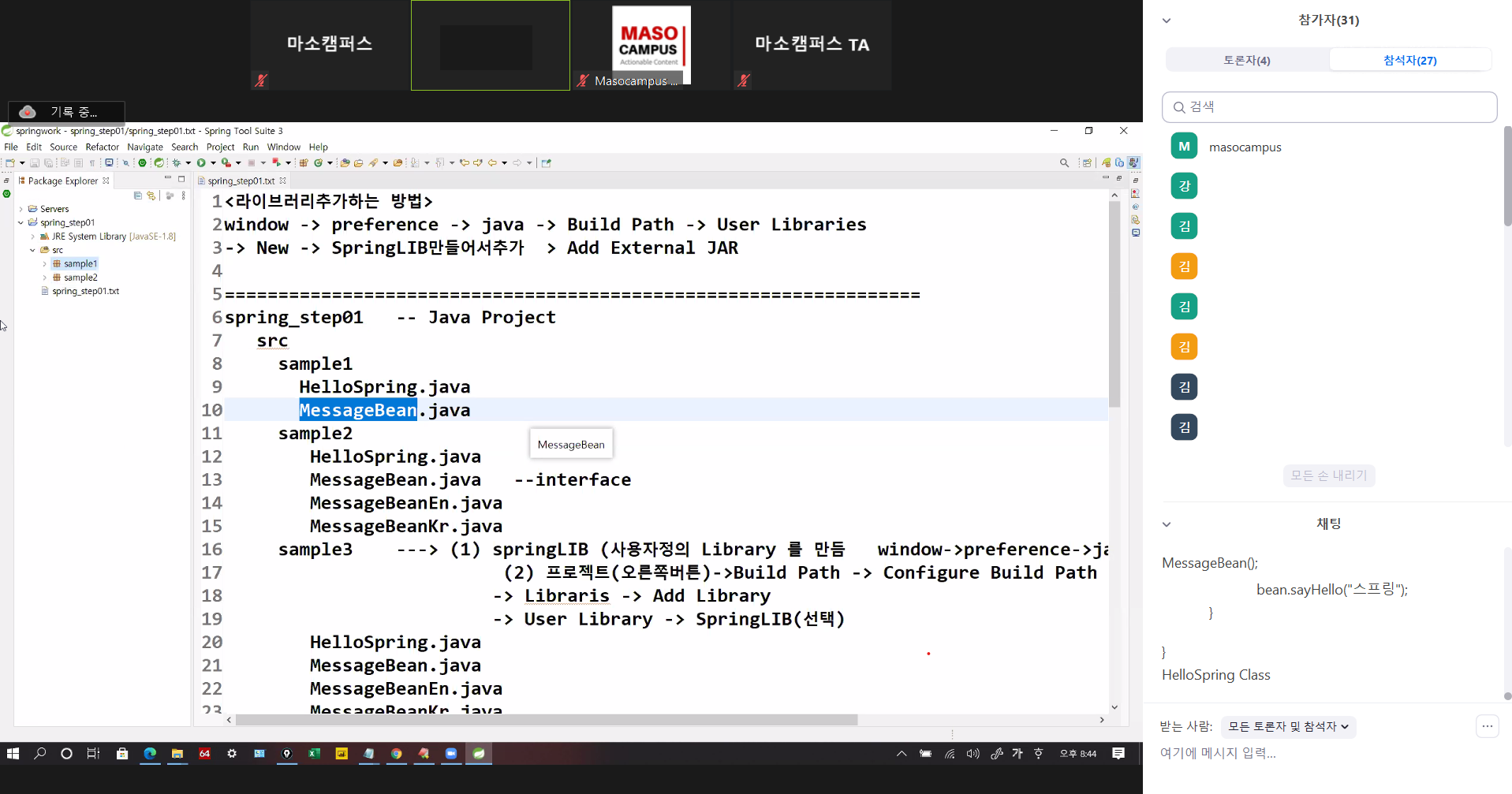The width and height of the screenshot is (1512, 794).
Task: Click Collapse All in Package Explorer
Action: point(138,196)
